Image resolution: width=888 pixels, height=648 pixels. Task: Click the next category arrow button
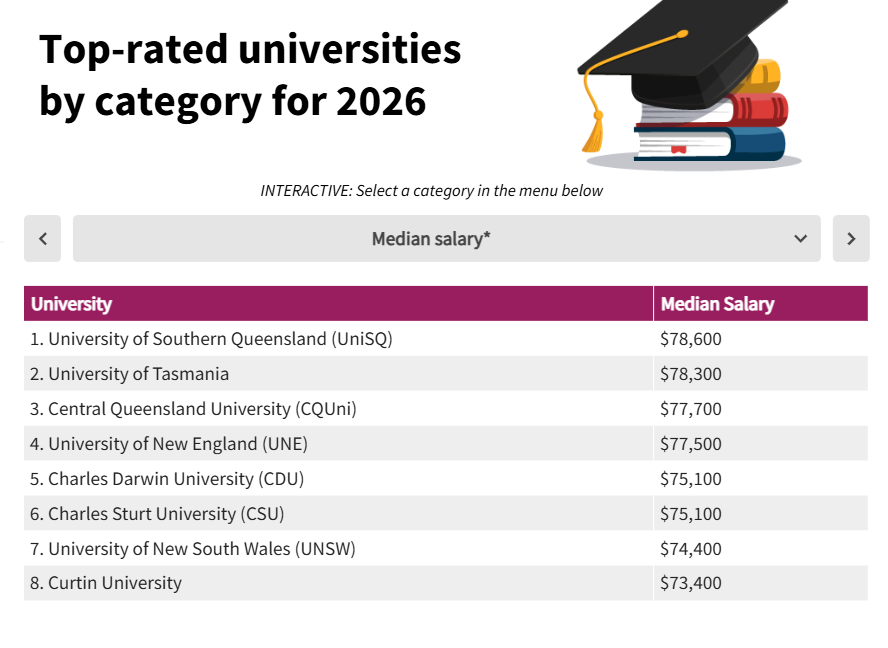point(851,239)
